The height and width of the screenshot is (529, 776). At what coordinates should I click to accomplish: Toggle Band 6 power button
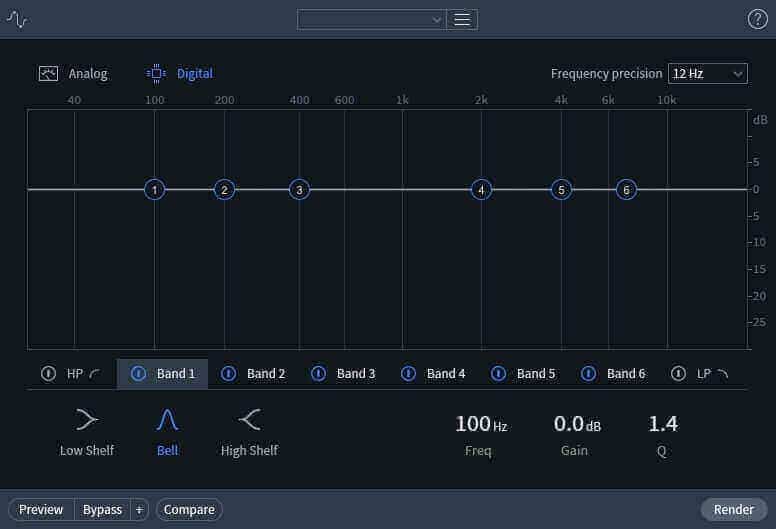[x=588, y=374]
